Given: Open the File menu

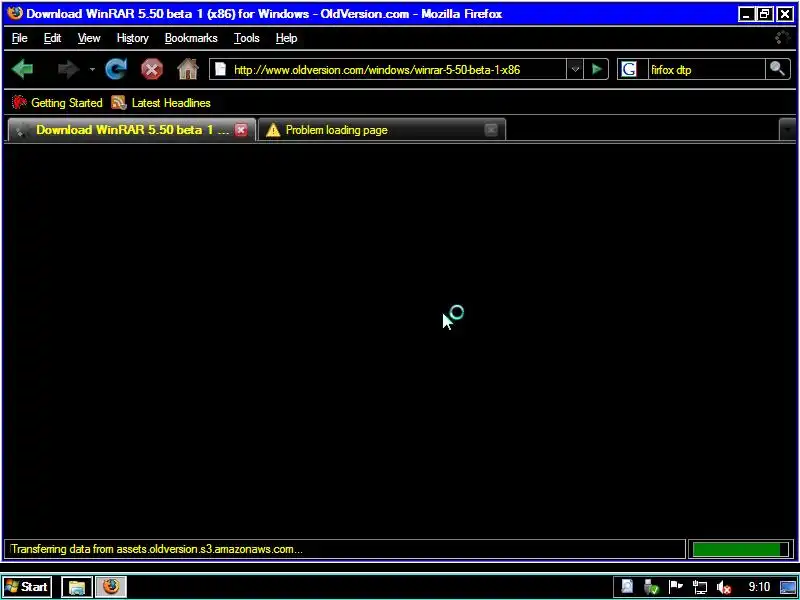Looking at the screenshot, I should (x=19, y=38).
